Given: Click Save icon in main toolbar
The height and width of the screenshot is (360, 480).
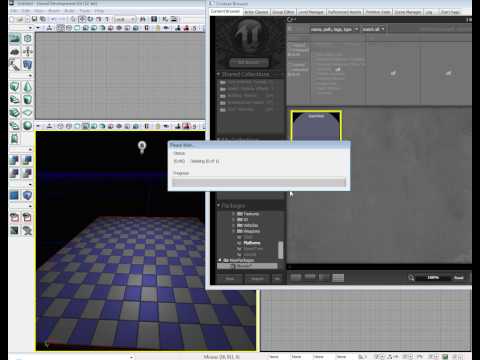Looking at the screenshot, I should [x=34, y=19].
